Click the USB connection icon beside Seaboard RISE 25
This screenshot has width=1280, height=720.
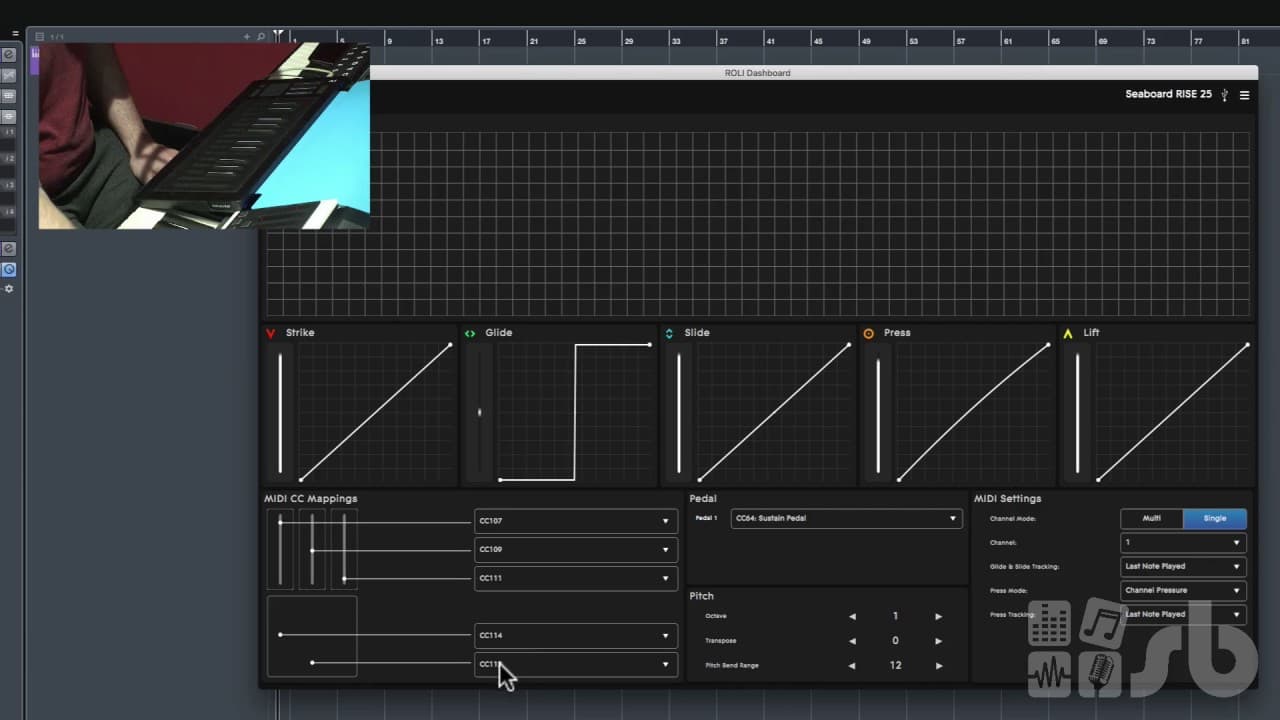1225,95
